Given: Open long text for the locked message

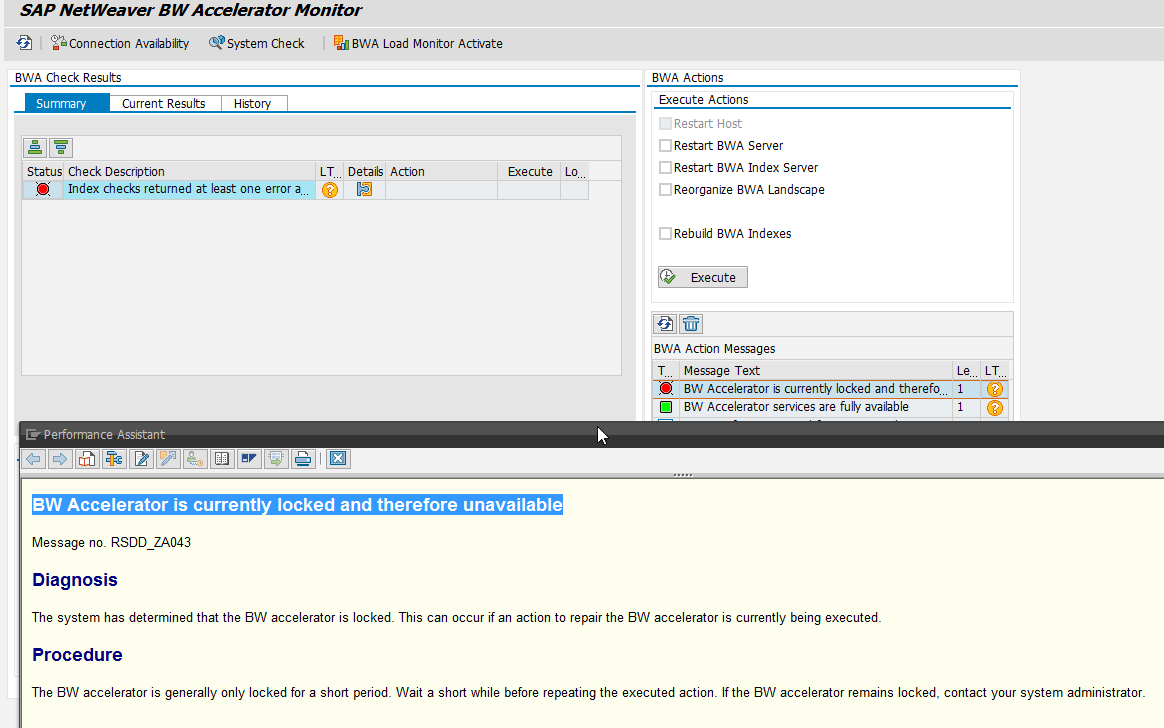Looking at the screenshot, I should pyautogui.click(x=995, y=389).
